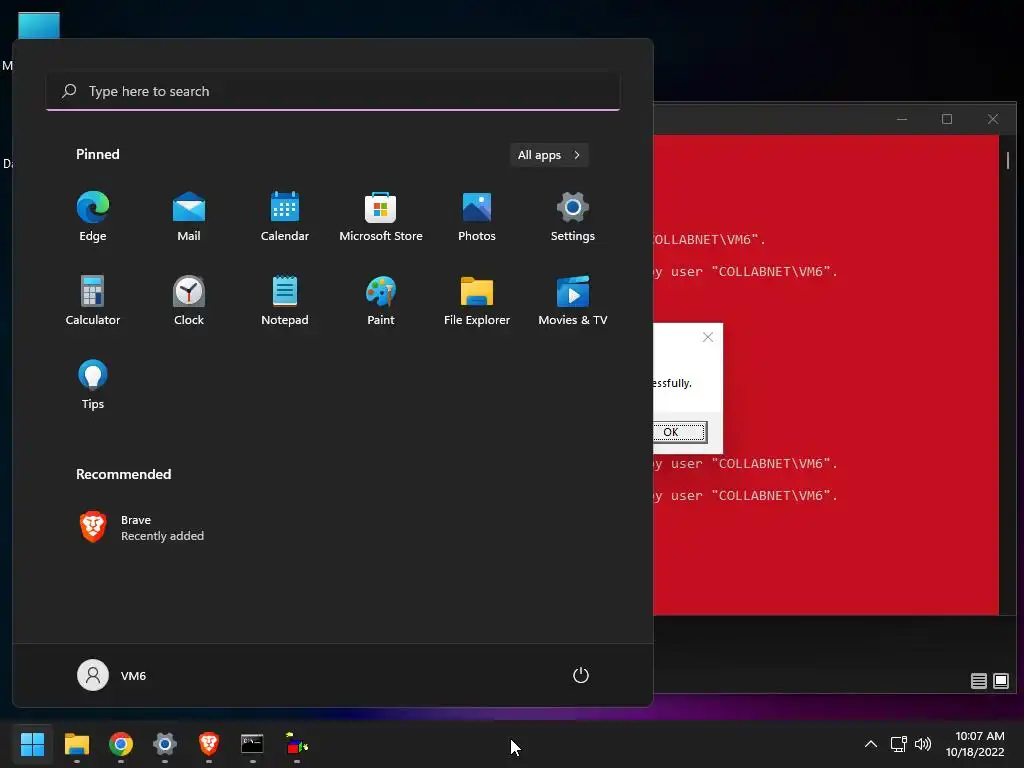Viewport: 1024px width, 768px height.
Task: Open File Explorer from the taskbar
Action: tap(76, 744)
